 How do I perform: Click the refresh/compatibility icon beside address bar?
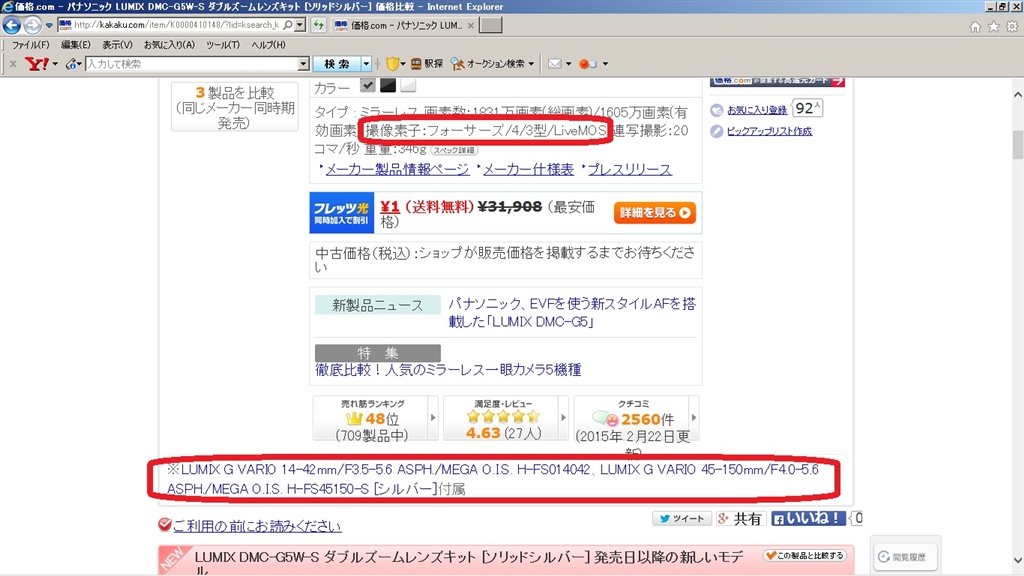pos(318,25)
